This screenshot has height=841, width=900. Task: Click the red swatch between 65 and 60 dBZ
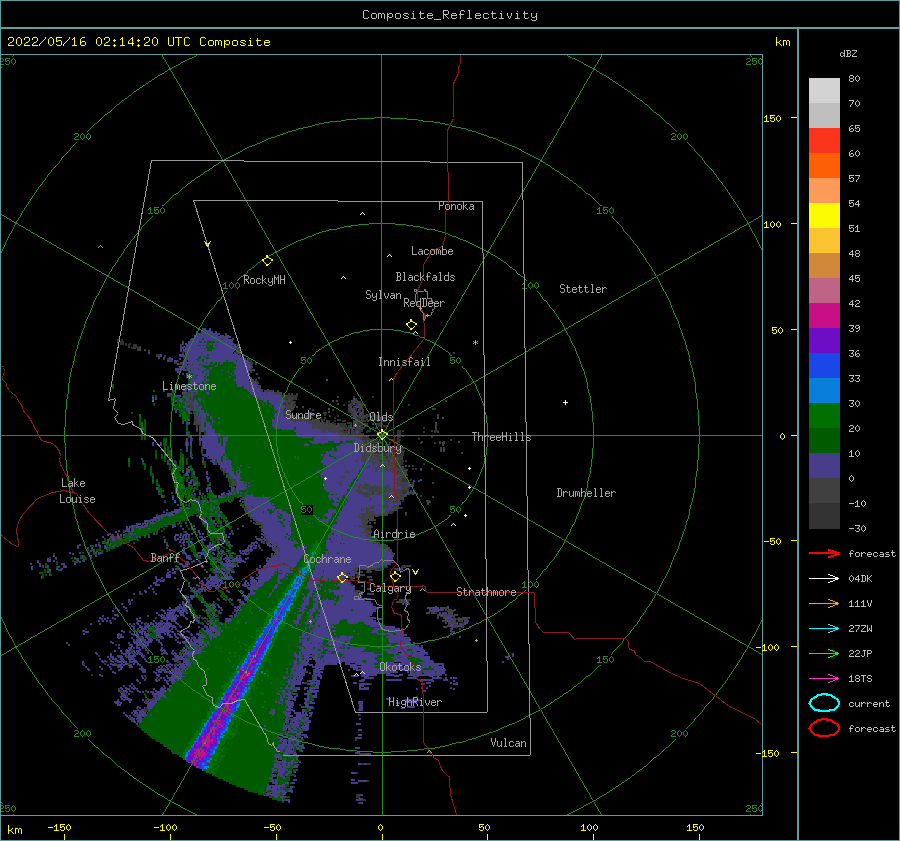[824, 141]
